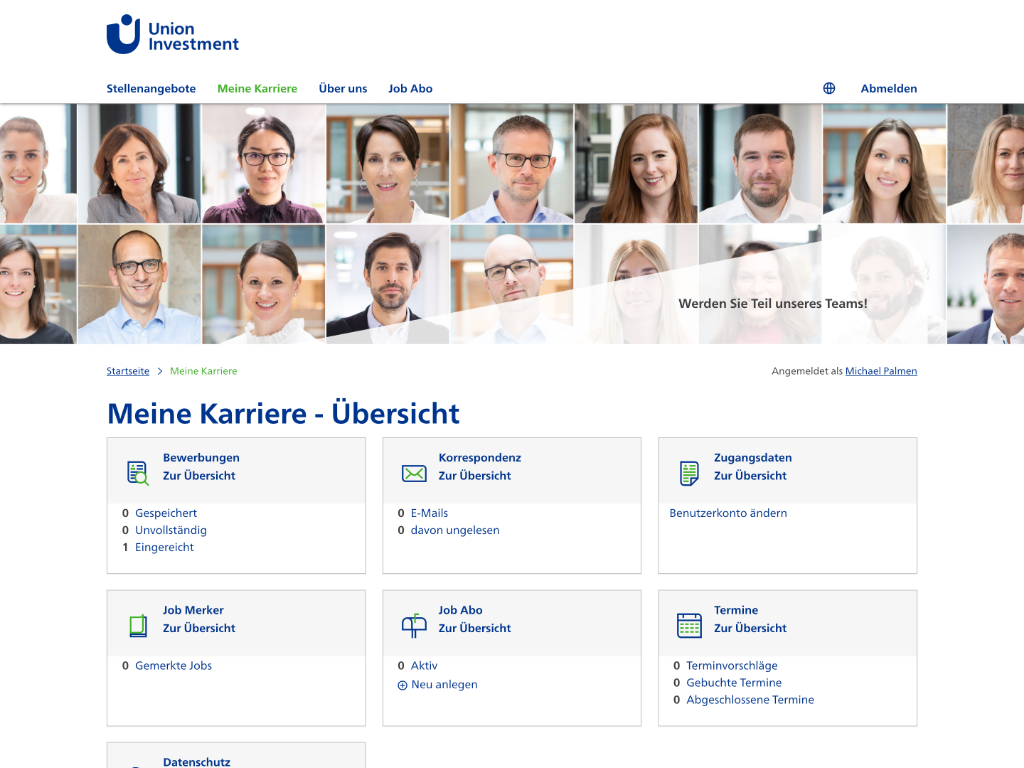Select the Über uns menu item
Image resolution: width=1024 pixels, height=768 pixels.
343,88
